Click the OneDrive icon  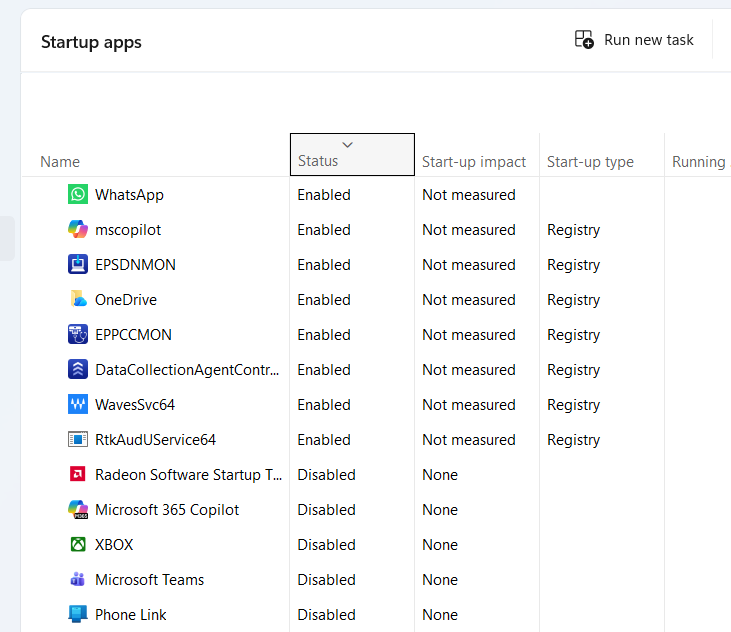(x=78, y=299)
